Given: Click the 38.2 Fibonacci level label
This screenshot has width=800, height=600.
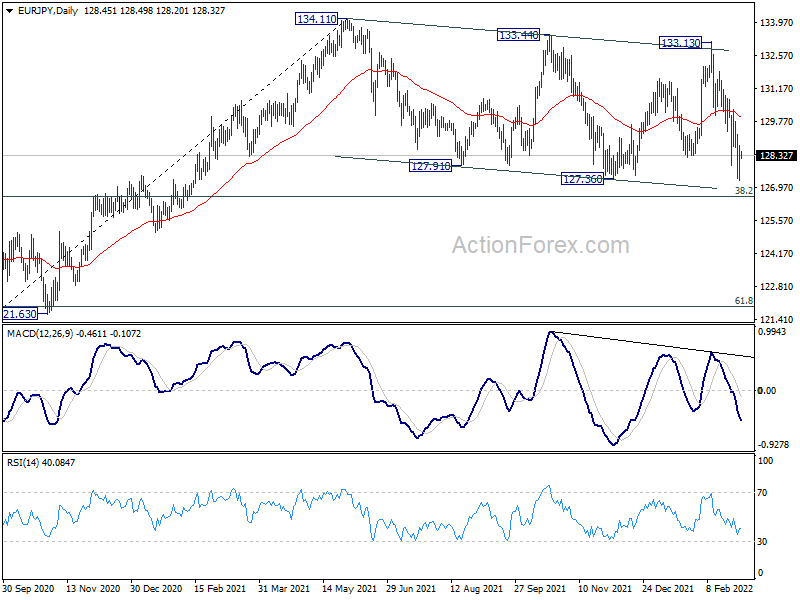Looking at the screenshot, I should [x=743, y=190].
